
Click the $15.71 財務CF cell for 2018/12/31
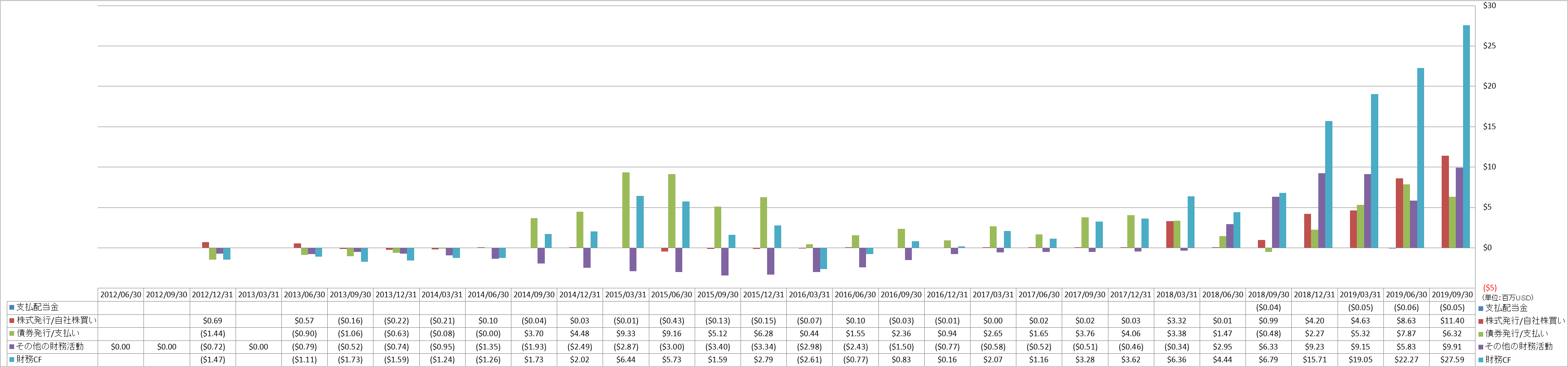(1315, 360)
